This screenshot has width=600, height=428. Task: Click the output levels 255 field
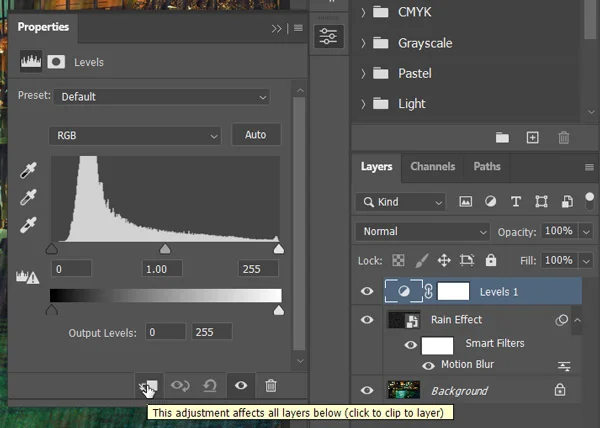click(212, 332)
